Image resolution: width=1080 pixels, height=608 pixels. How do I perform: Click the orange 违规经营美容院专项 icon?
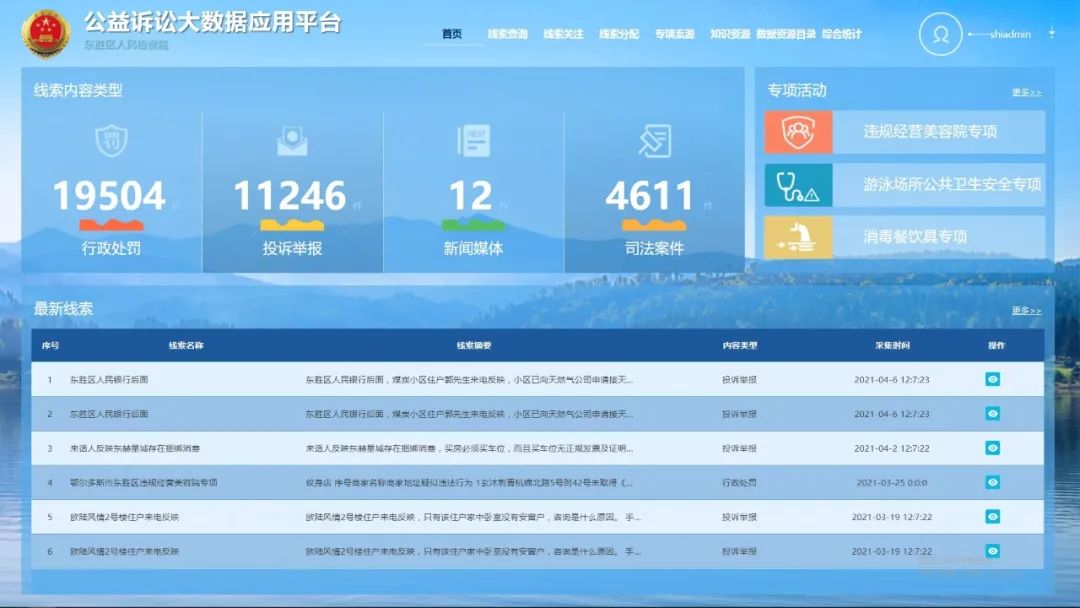[x=798, y=132]
